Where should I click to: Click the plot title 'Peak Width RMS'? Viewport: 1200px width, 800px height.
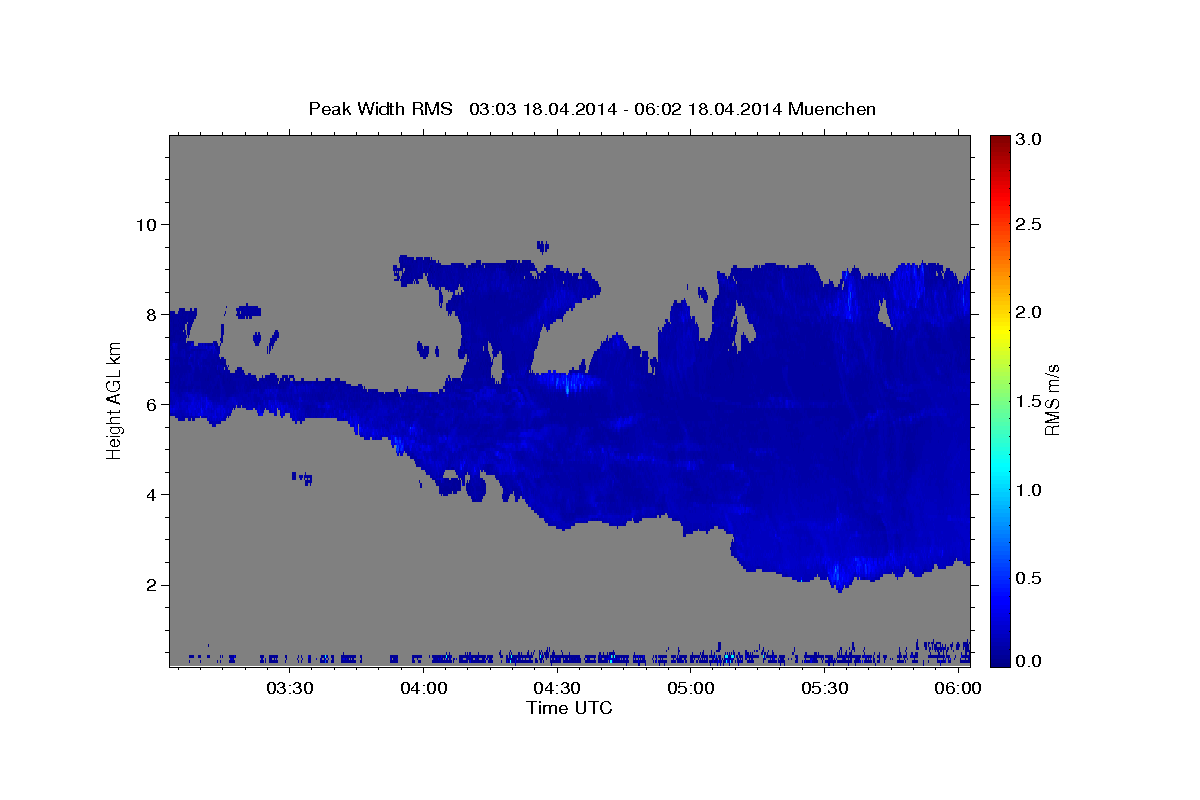tap(380, 108)
